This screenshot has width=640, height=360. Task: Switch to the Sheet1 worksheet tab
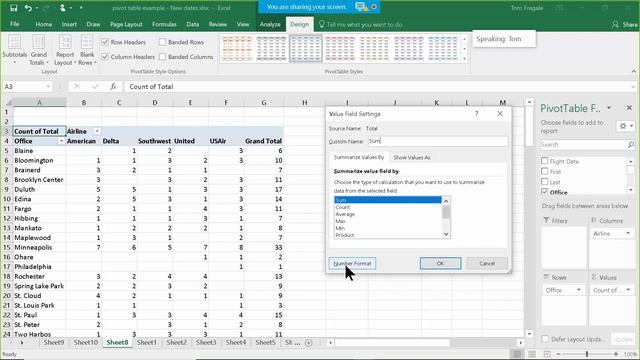147,342
